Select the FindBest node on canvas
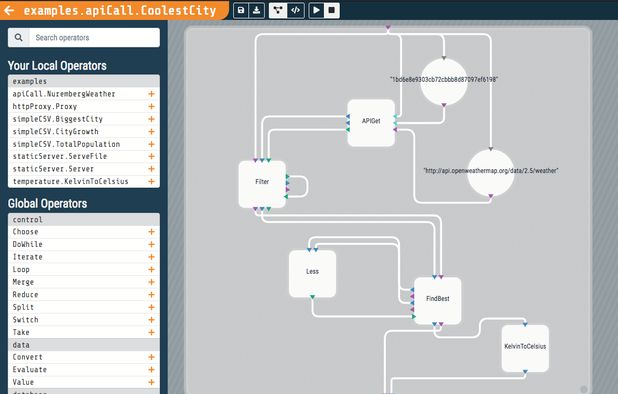Screen dimensions: 618x394 coord(437,301)
